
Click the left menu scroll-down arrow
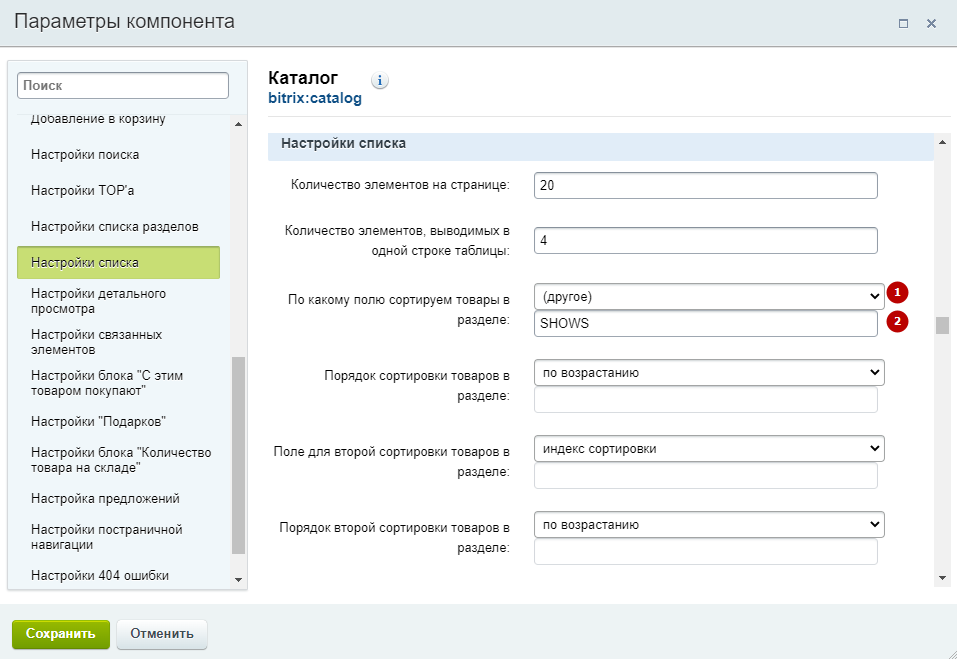click(x=238, y=580)
